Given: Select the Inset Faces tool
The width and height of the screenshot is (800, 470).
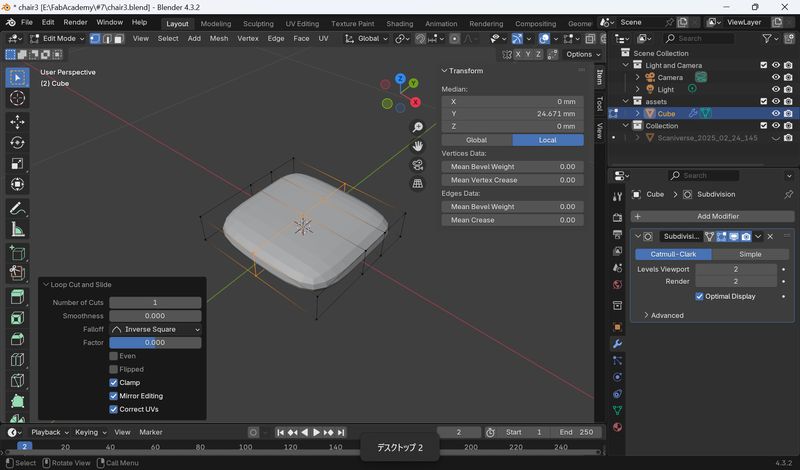Looking at the screenshot, I should point(17,318).
